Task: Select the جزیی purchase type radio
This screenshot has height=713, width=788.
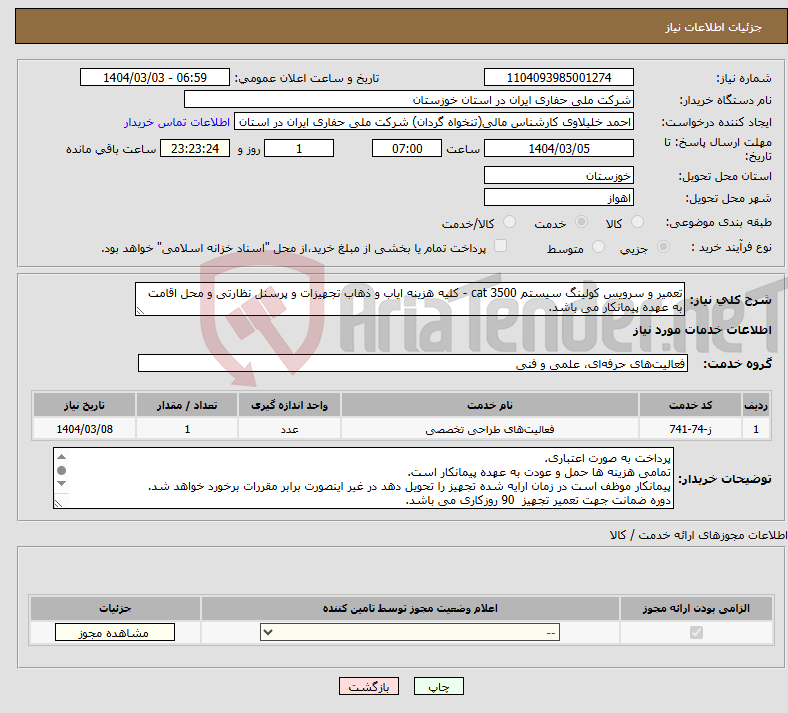Action: pyautogui.click(x=663, y=247)
